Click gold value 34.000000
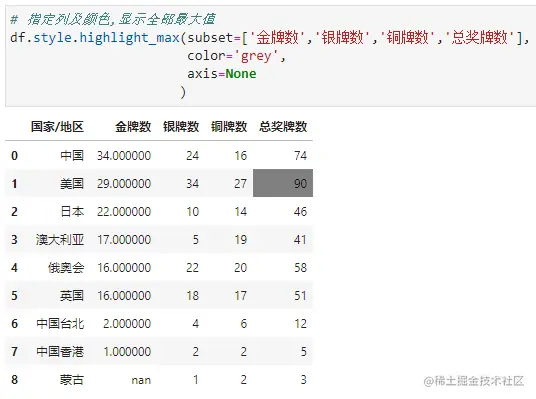Image resolution: width=536 pixels, height=399 pixels. (x=124, y=156)
